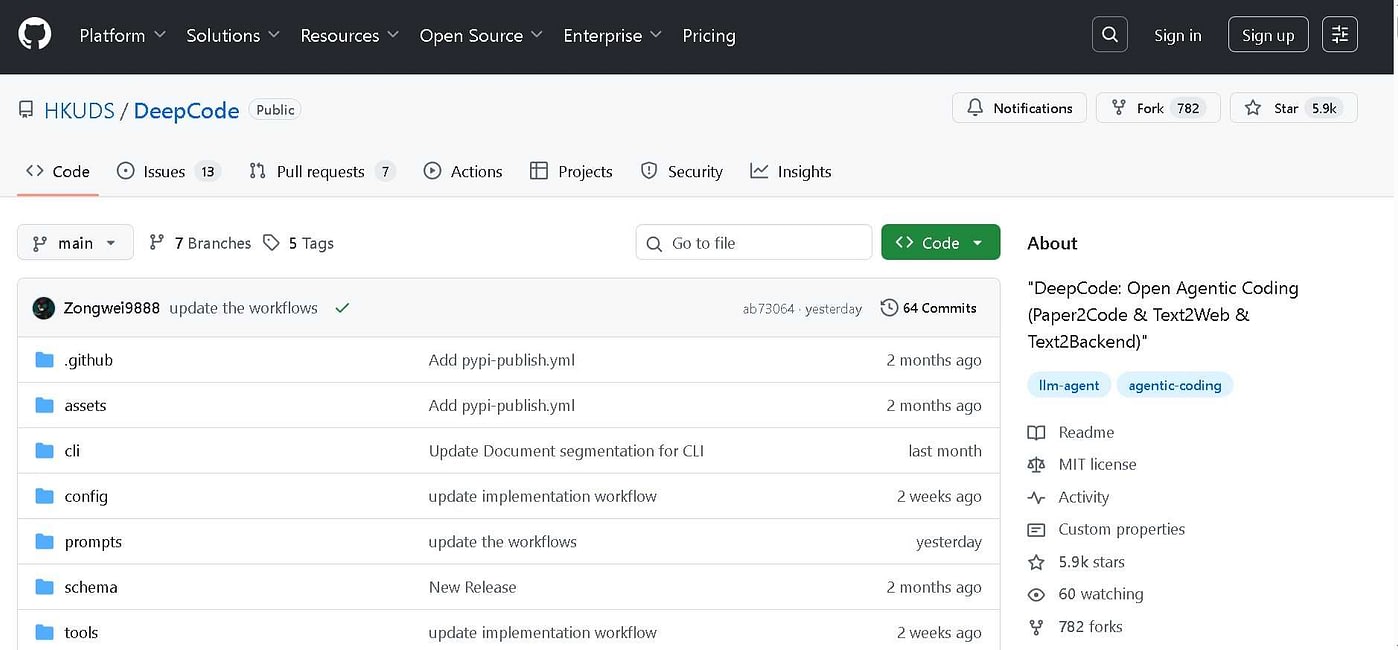Click the Sign up button
Image resolution: width=1398 pixels, height=650 pixels.
pos(1267,33)
